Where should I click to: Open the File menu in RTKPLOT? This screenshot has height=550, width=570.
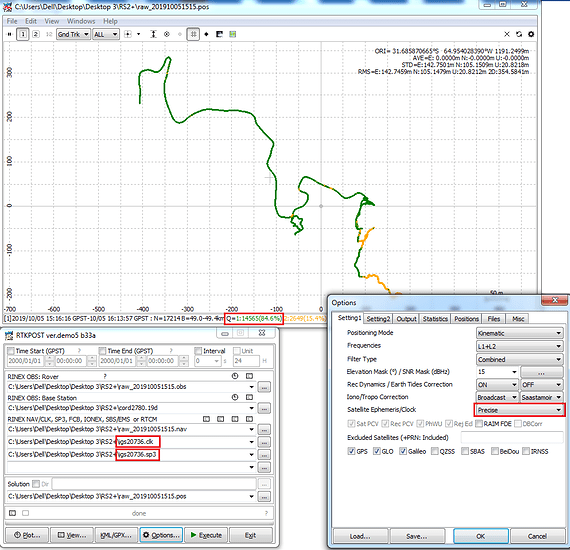[x=12, y=21]
